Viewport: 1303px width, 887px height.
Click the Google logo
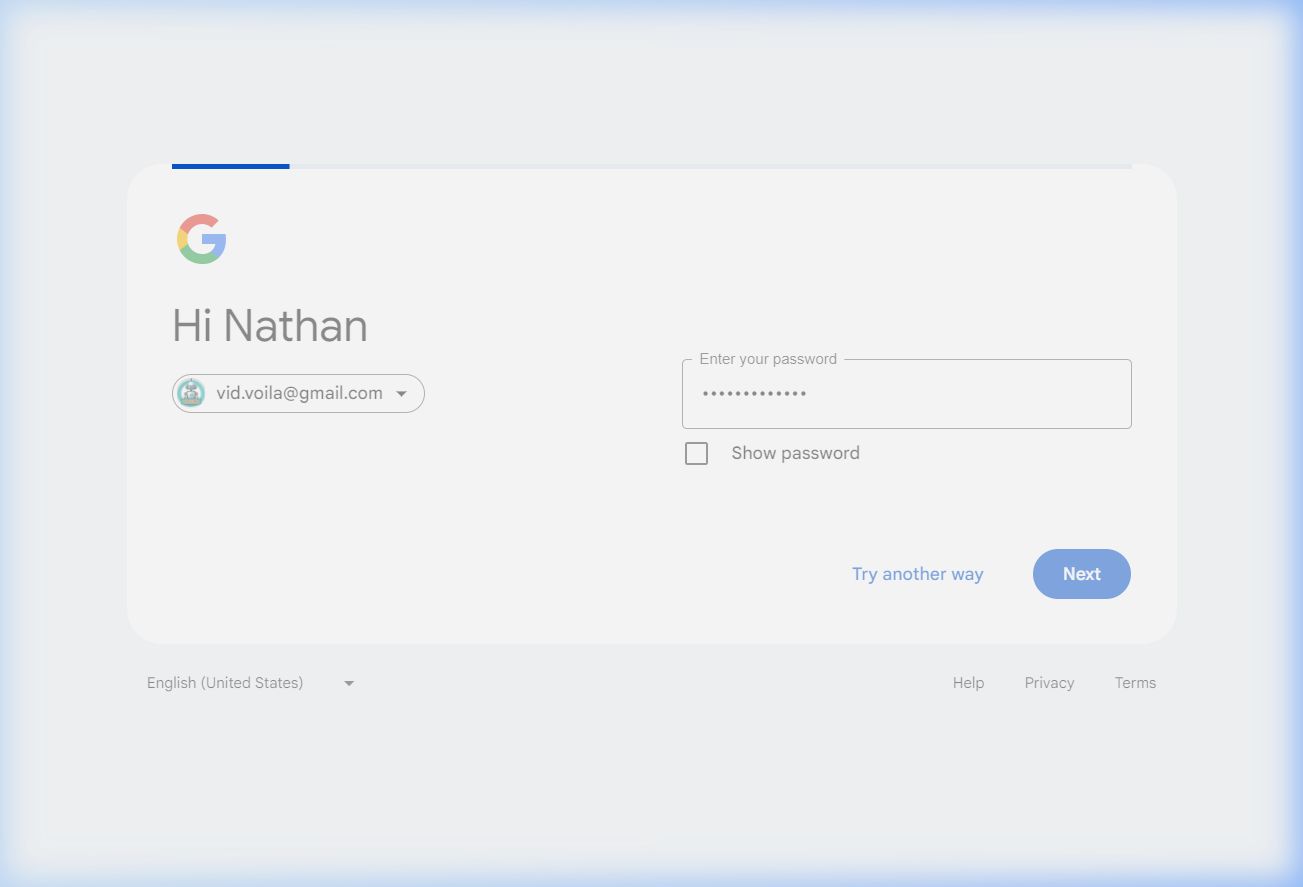(202, 239)
